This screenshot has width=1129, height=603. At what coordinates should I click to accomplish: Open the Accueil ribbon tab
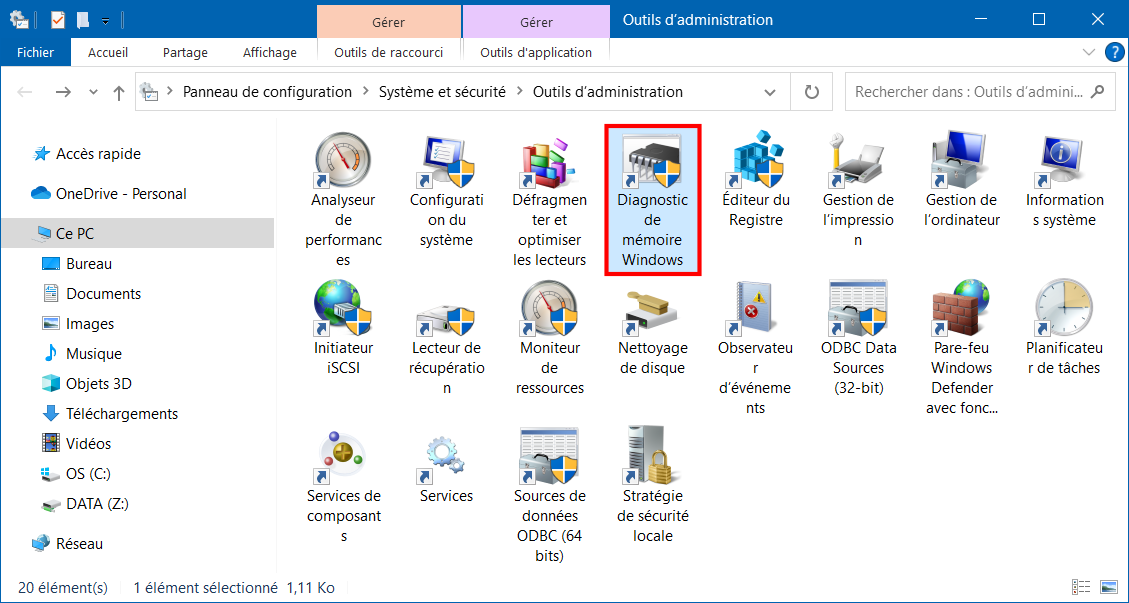tap(108, 53)
